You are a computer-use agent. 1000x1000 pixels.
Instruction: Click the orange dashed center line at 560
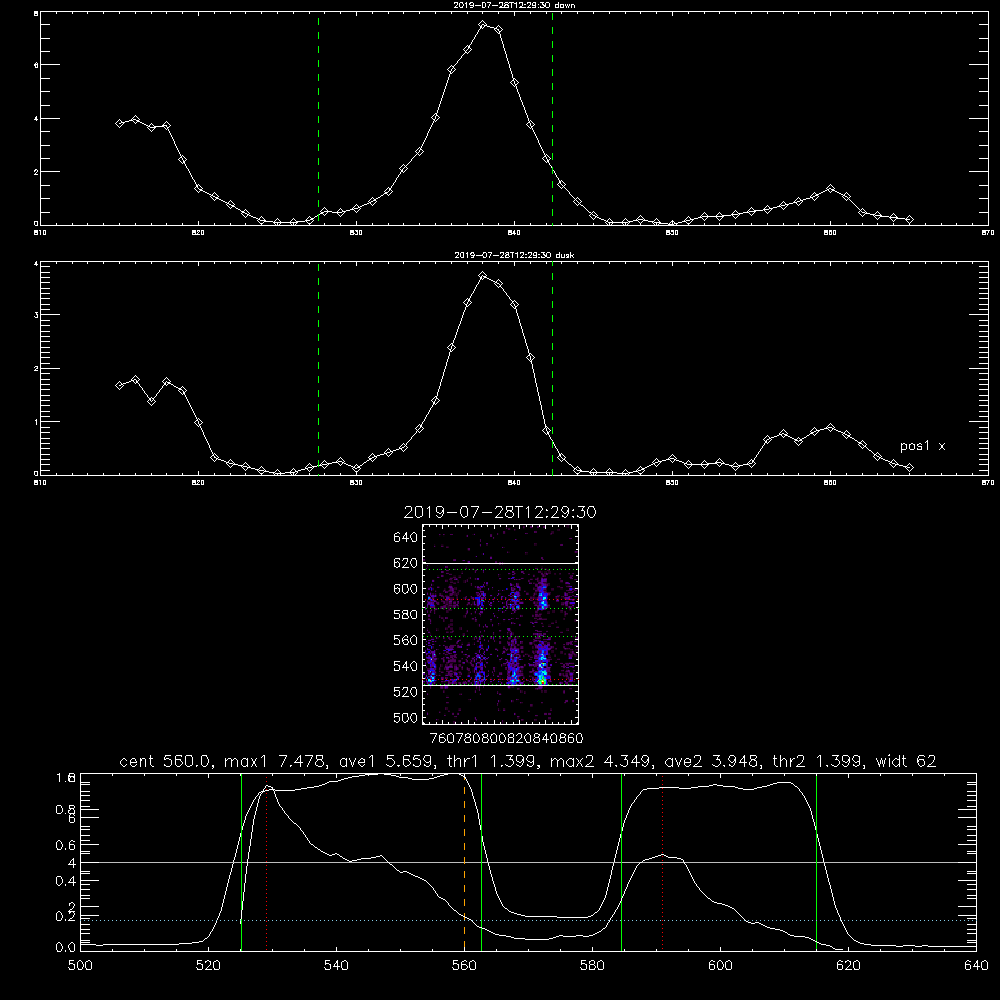[x=464, y=864]
